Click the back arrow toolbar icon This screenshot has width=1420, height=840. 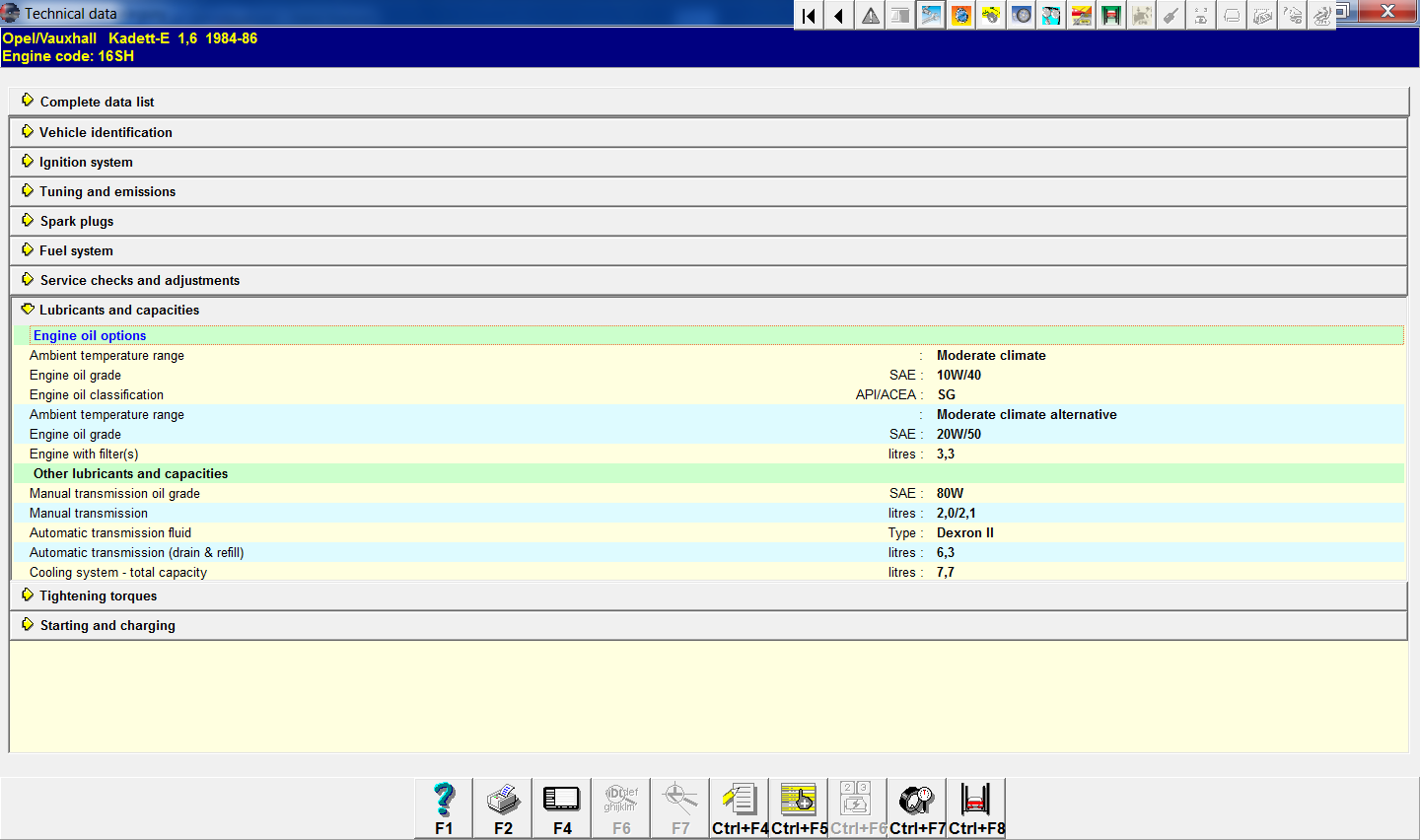(x=839, y=16)
